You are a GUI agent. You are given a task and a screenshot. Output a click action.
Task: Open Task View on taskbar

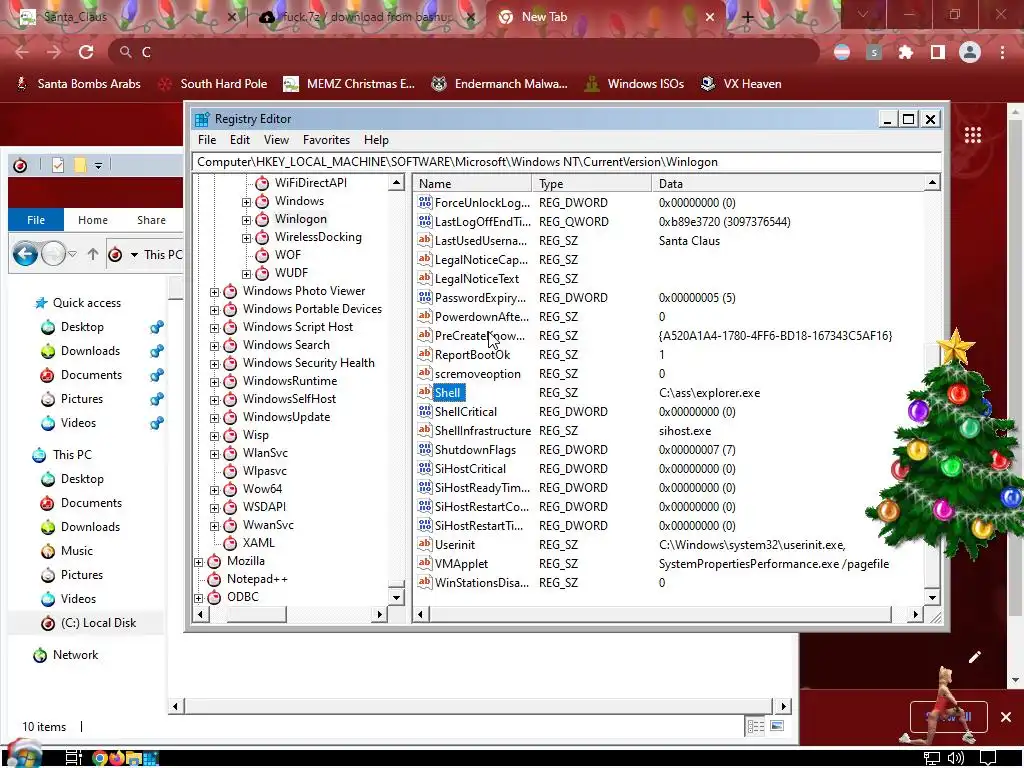pyautogui.click(x=74, y=758)
